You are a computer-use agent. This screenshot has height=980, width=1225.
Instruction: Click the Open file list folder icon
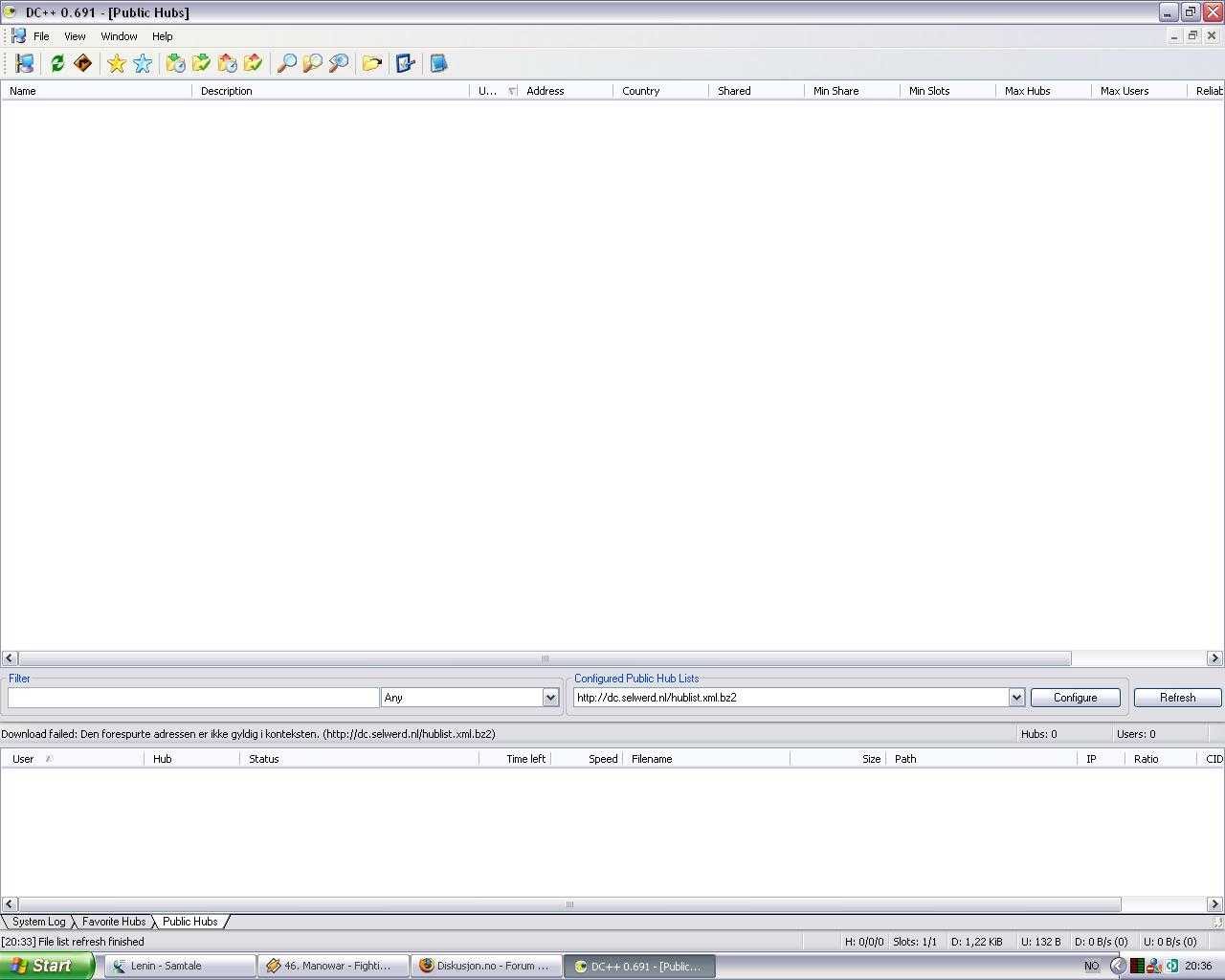pos(371,63)
